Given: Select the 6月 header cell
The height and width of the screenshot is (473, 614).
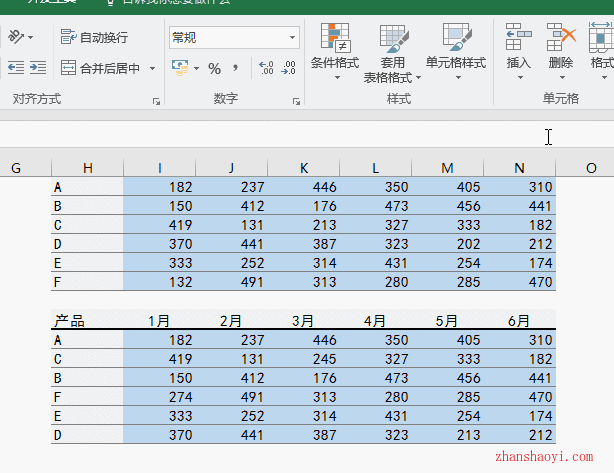Looking at the screenshot, I should [x=520, y=321].
